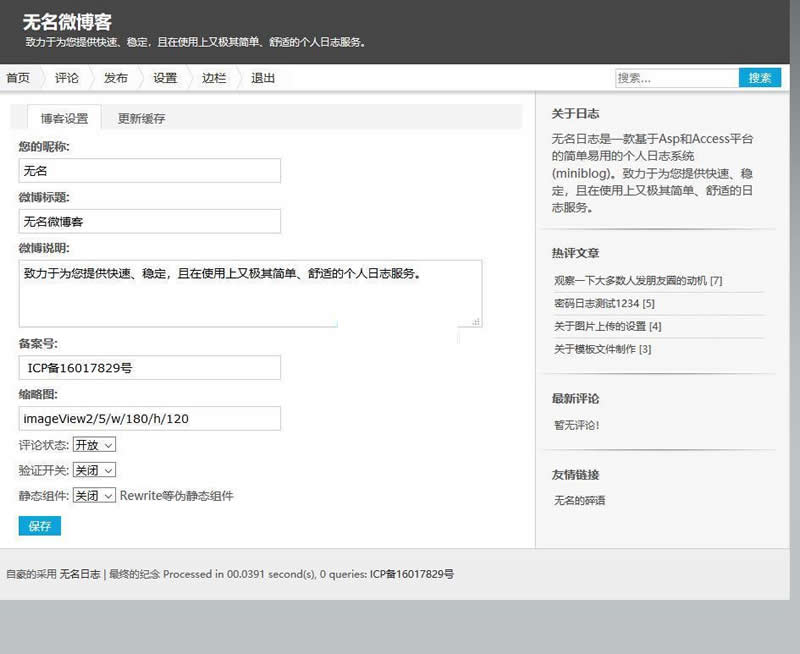Click the 保存 button
The image size is (800, 654).
pos(40,526)
